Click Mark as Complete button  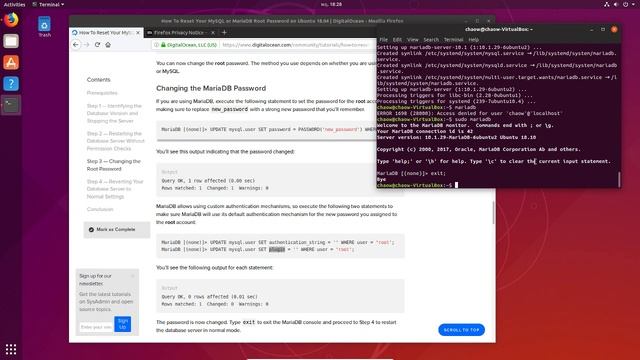click(117, 229)
